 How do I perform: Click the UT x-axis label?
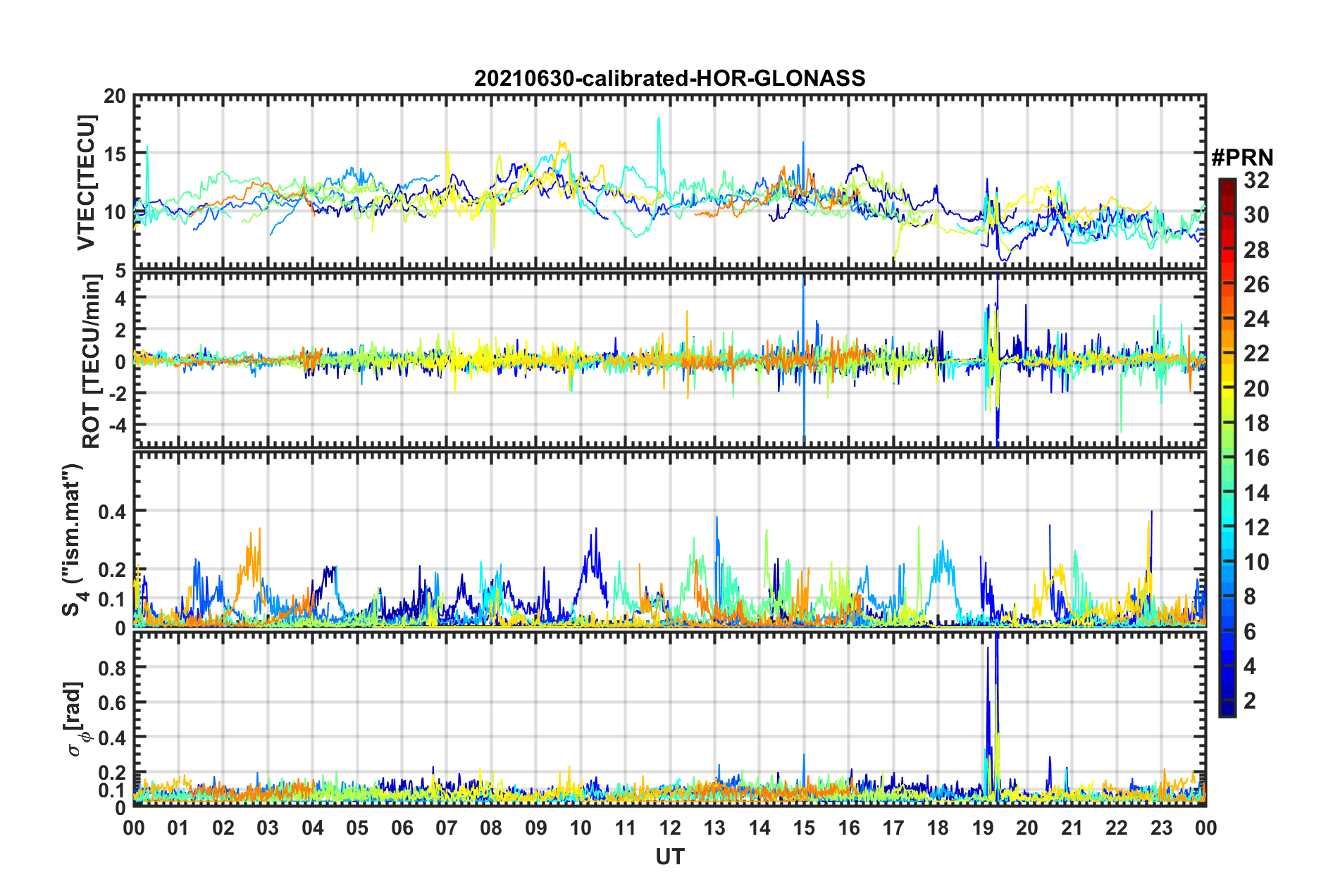point(669,857)
